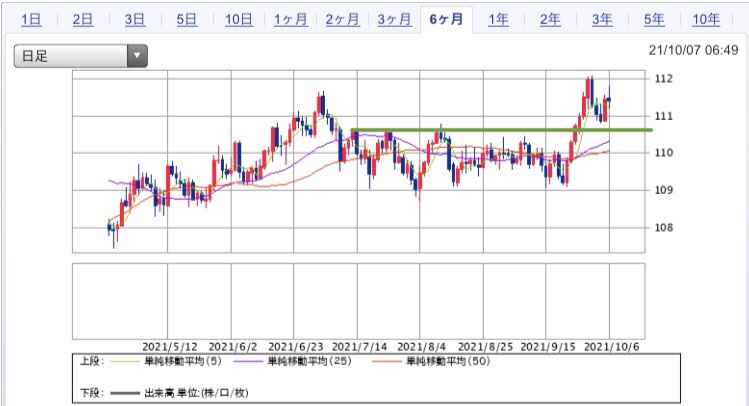Click the dropdown arrow beside 日足
Viewport: 749px width, 406px height.
(x=137, y=56)
